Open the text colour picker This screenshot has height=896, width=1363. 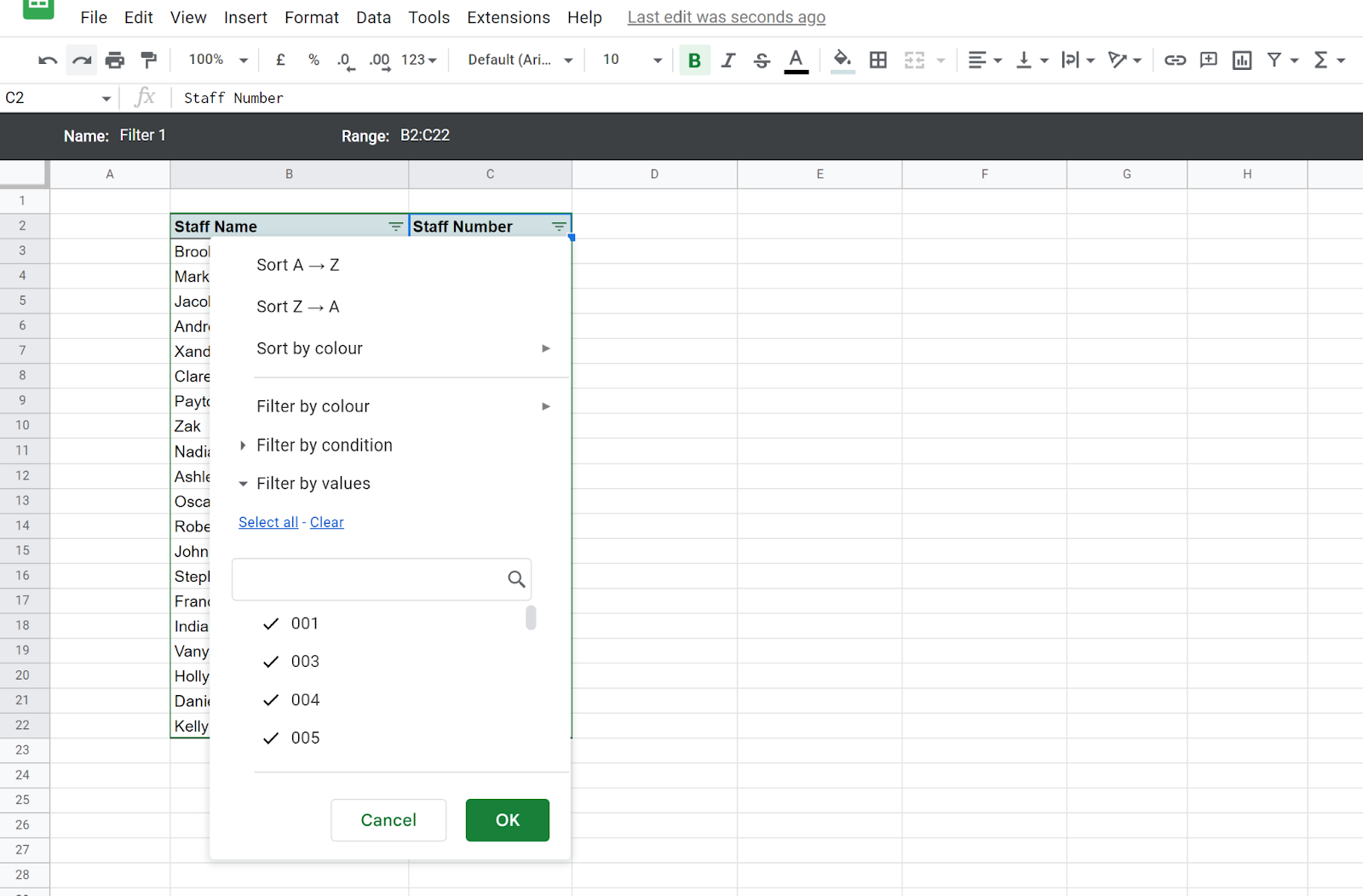pyautogui.click(x=796, y=60)
